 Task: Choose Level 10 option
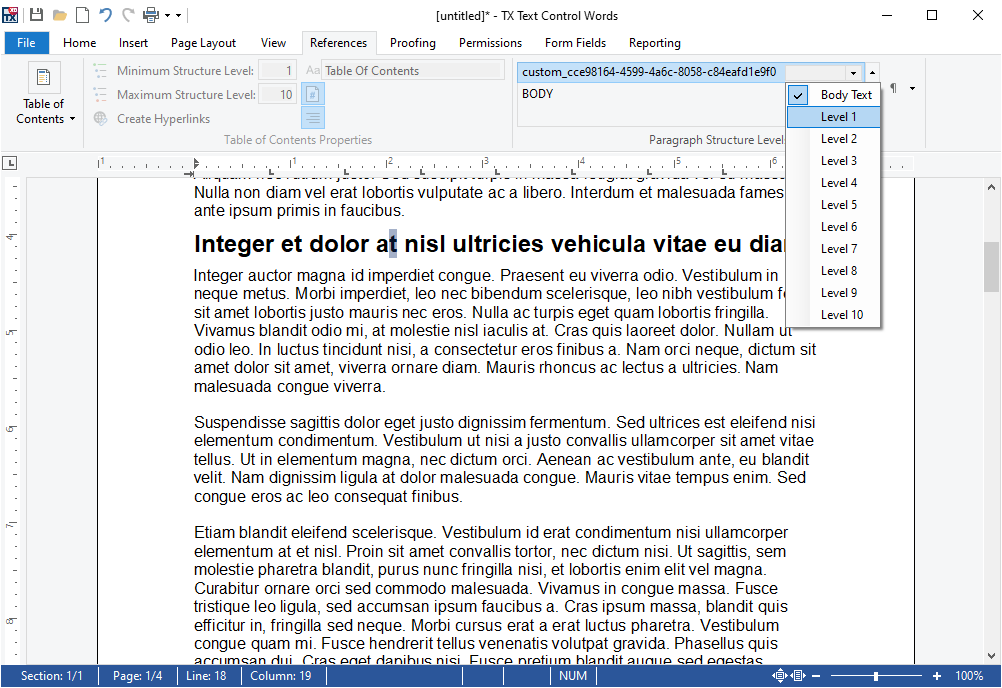click(x=834, y=315)
